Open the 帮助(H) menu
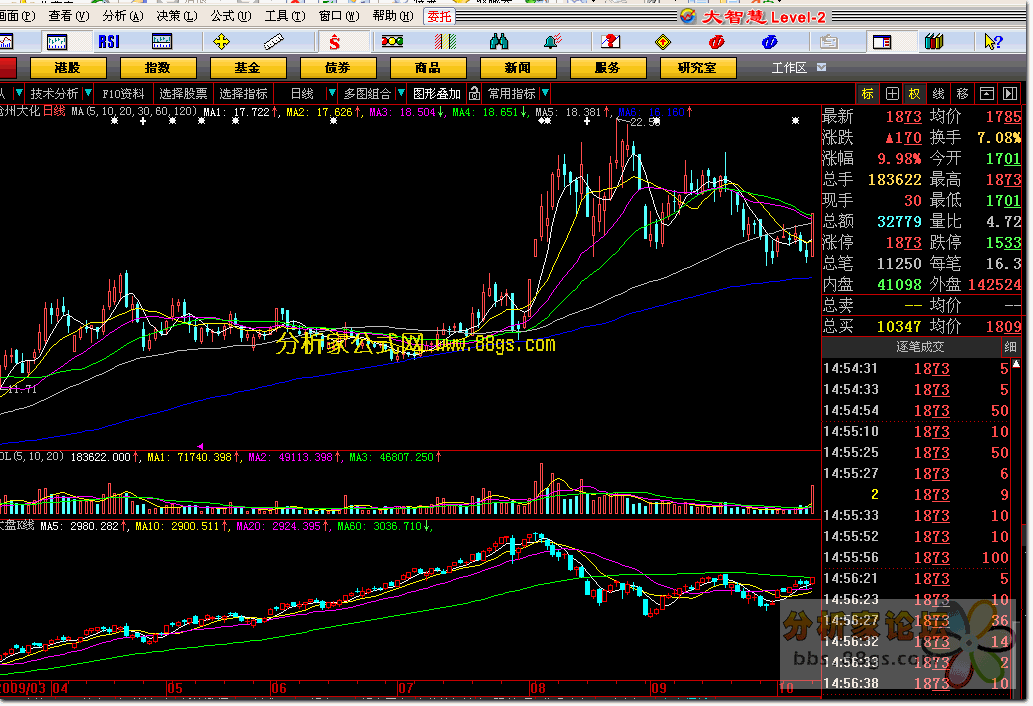The width and height of the screenshot is (1033, 706). (x=393, y=16)
